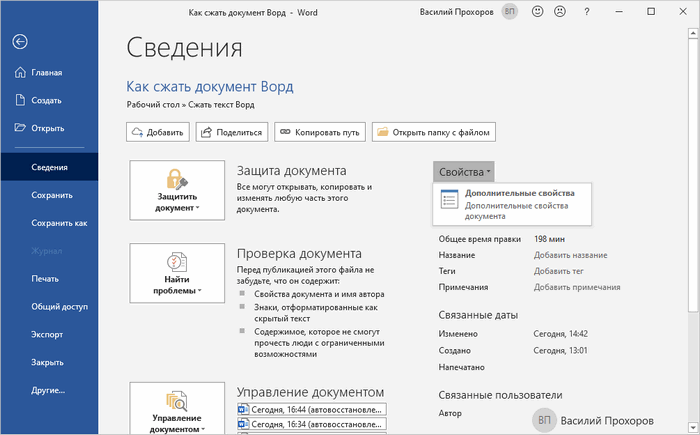Click Свойства документа и имя автора bullet

(319, 294)
